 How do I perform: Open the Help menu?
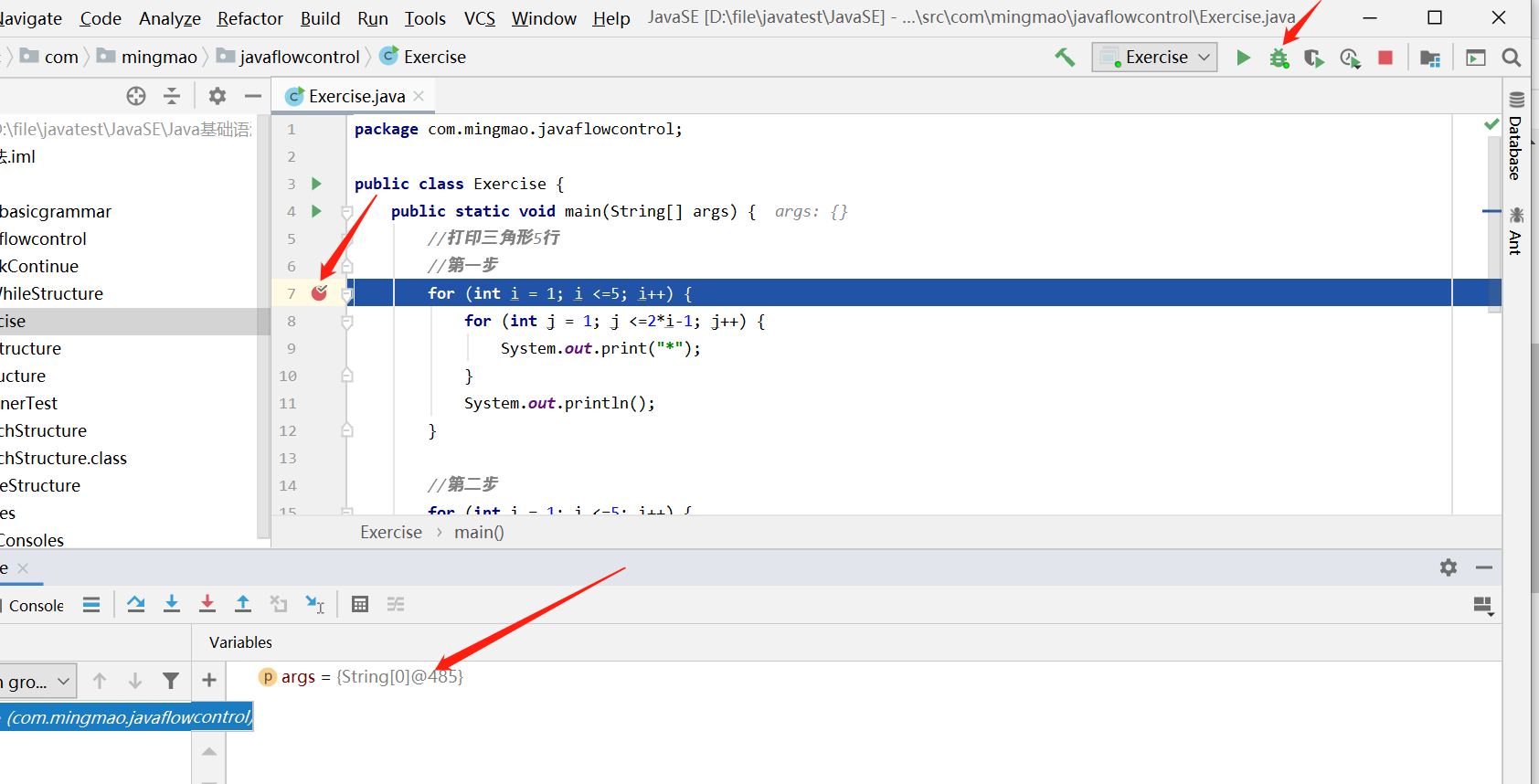(x=611, y=18)
